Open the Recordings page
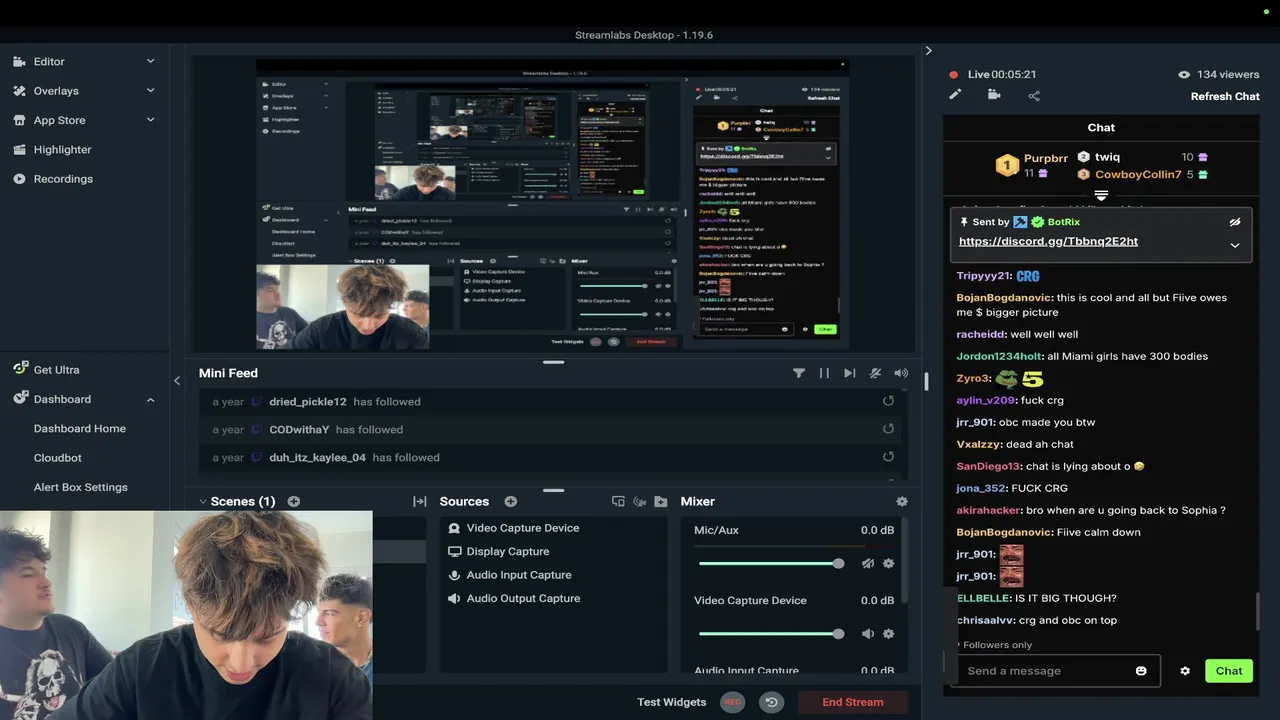The image size is (1280, 720). (63, 179)
